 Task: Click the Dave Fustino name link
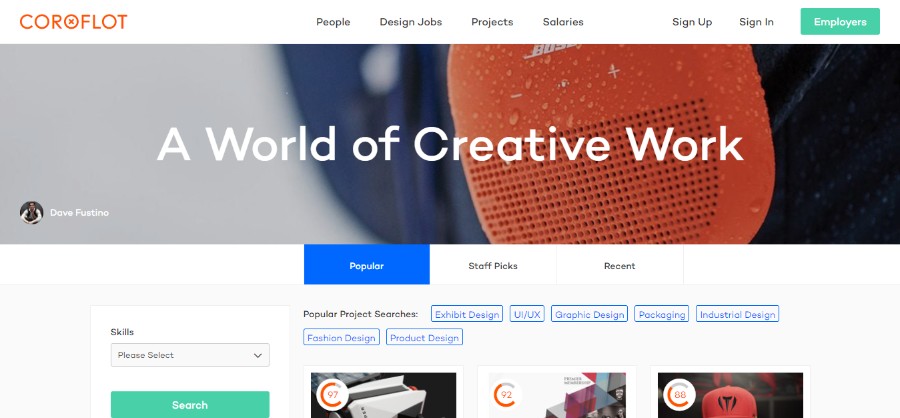click(79, 212)
